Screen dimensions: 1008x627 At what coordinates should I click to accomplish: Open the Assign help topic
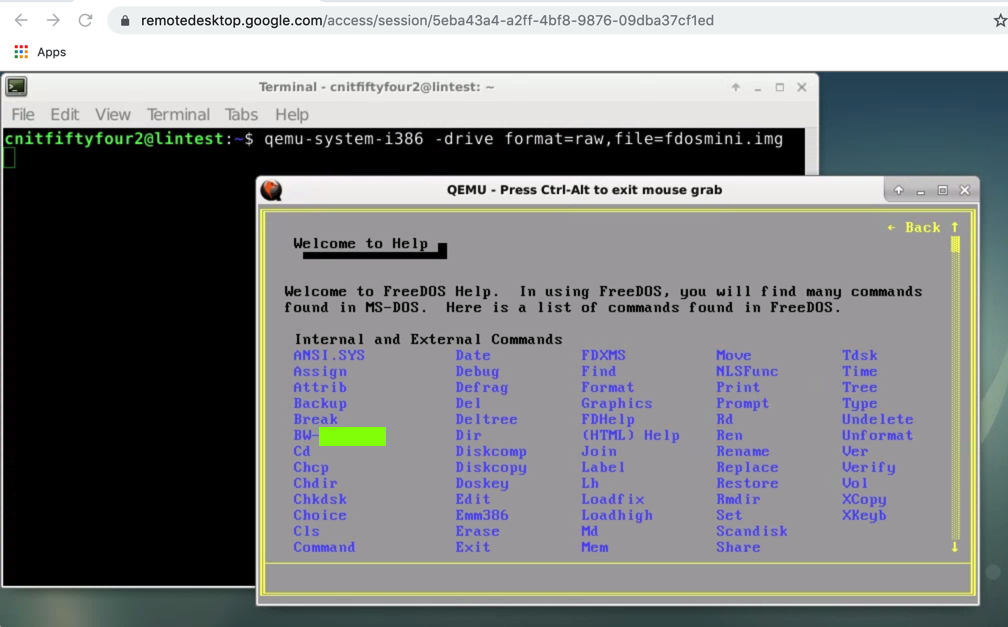click(x=320, y=372)
